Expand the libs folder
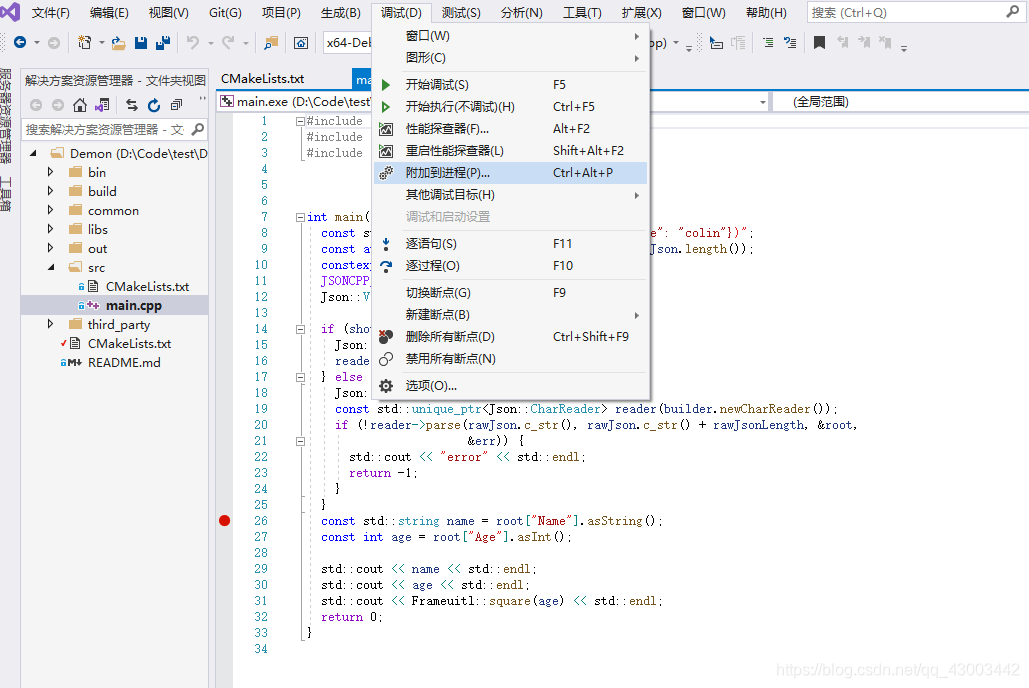 click(51, 229)
